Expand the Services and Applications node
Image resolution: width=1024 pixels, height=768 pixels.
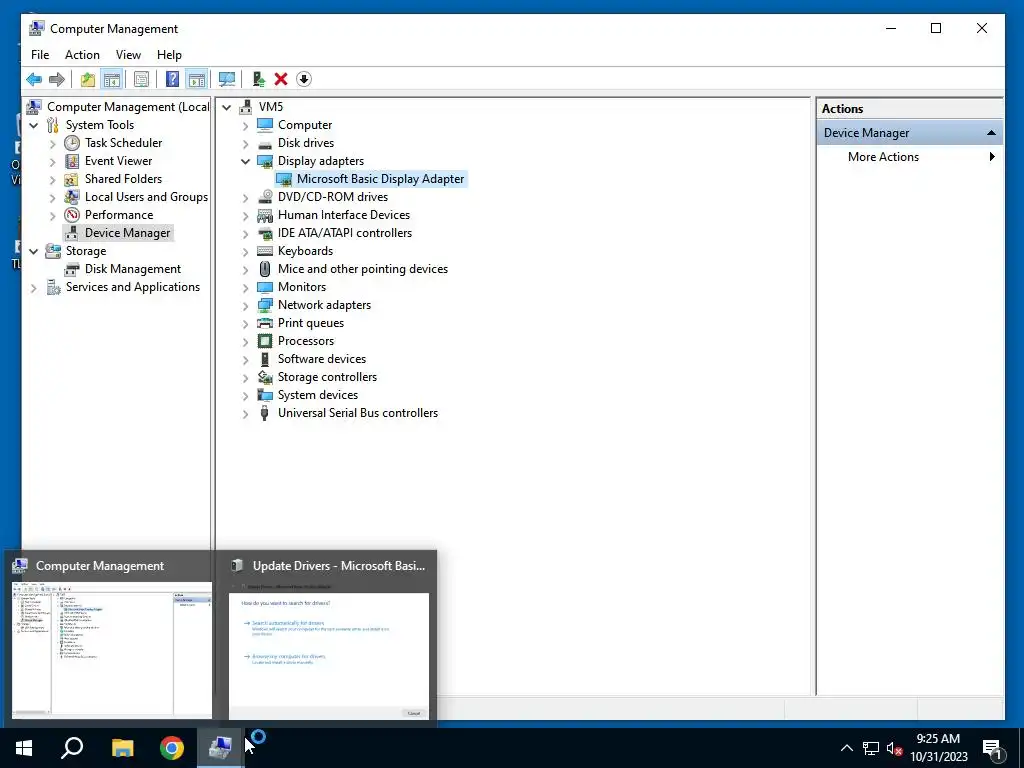34,287
